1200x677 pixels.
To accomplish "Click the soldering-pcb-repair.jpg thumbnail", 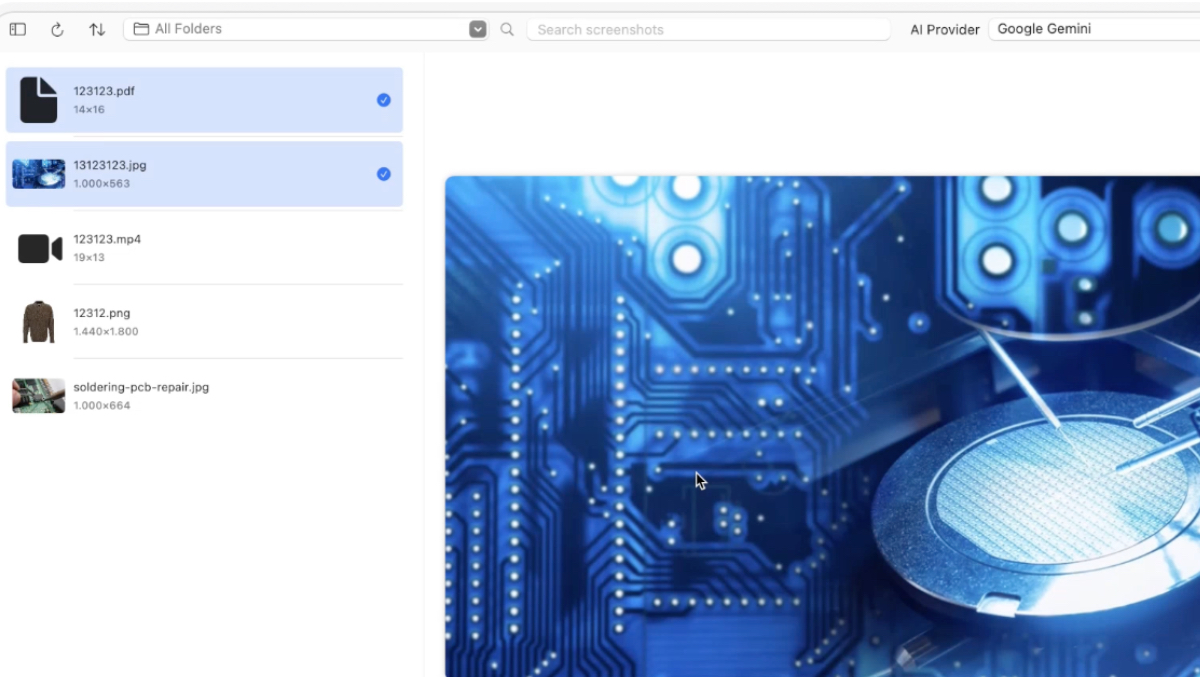I will click(38, 396).
